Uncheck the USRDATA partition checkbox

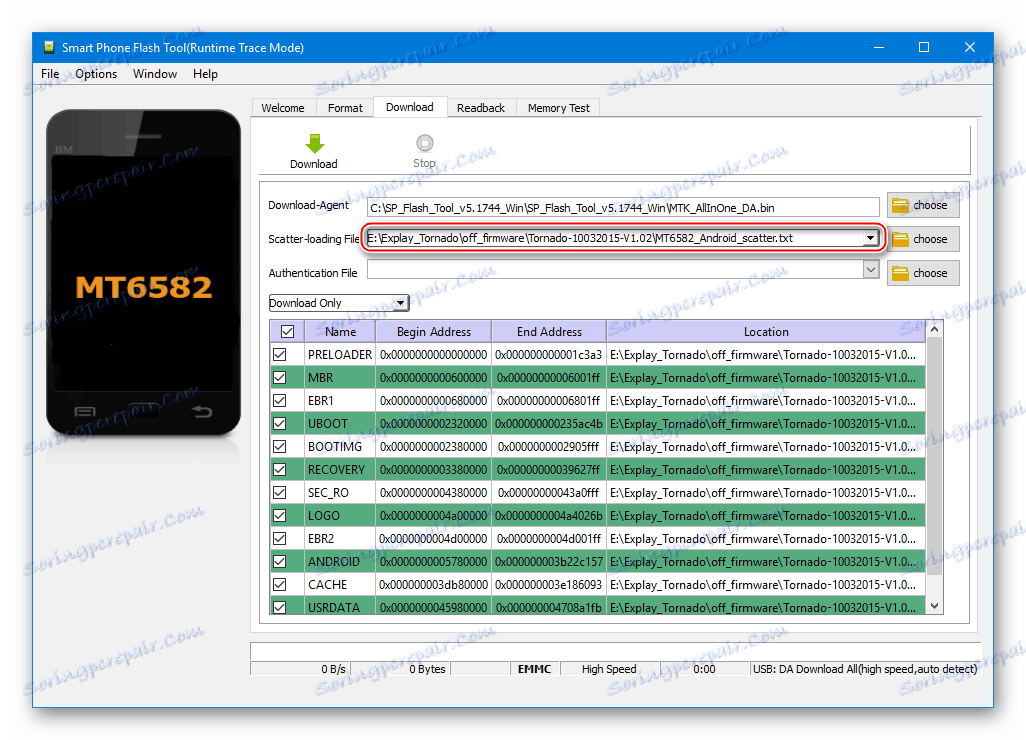coord(280,607)
